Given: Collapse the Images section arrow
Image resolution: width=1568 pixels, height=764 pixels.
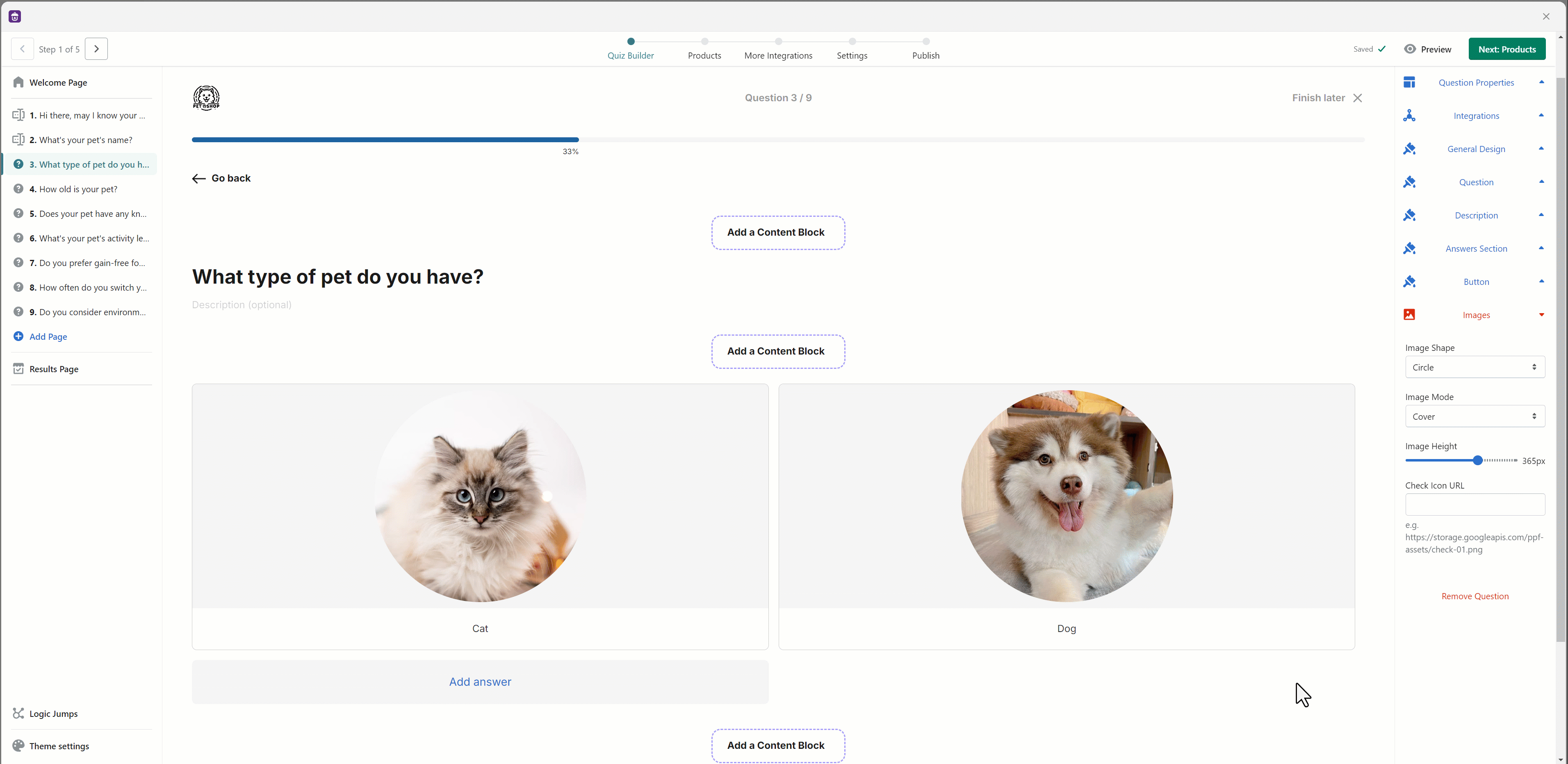Looking at the screenshot, I should [1541, 314].
